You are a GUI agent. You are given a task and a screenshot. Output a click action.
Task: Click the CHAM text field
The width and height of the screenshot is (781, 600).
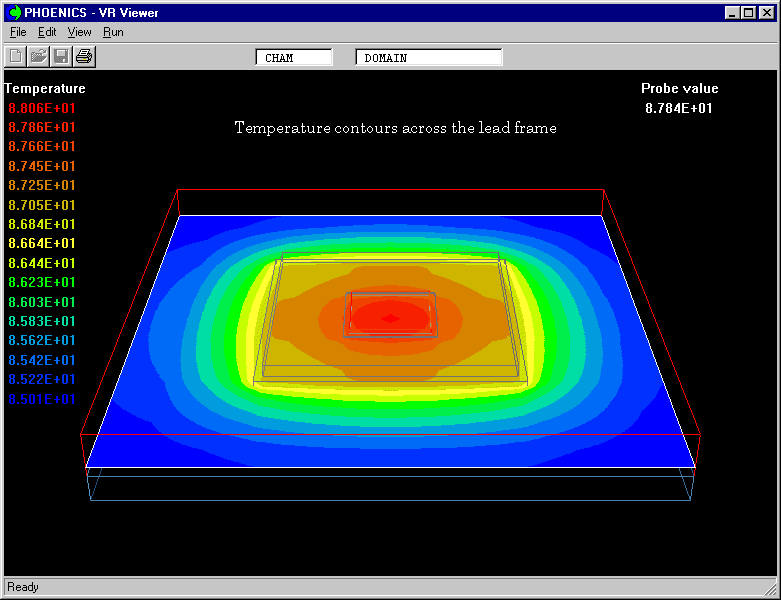294,58
